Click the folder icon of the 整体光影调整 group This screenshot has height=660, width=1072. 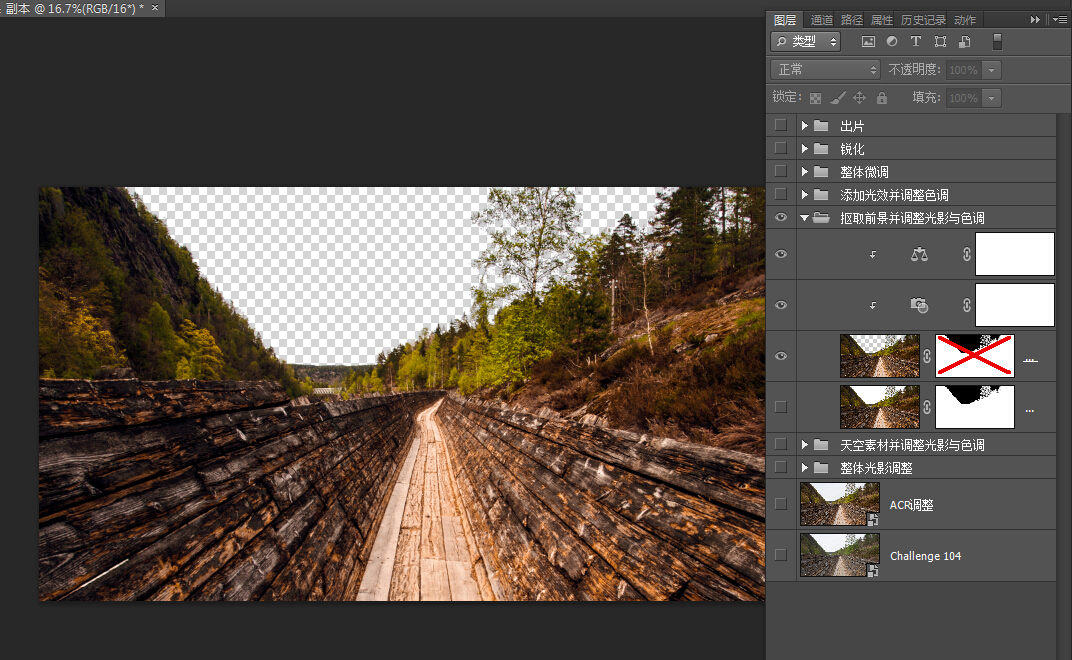coord(821,468)
